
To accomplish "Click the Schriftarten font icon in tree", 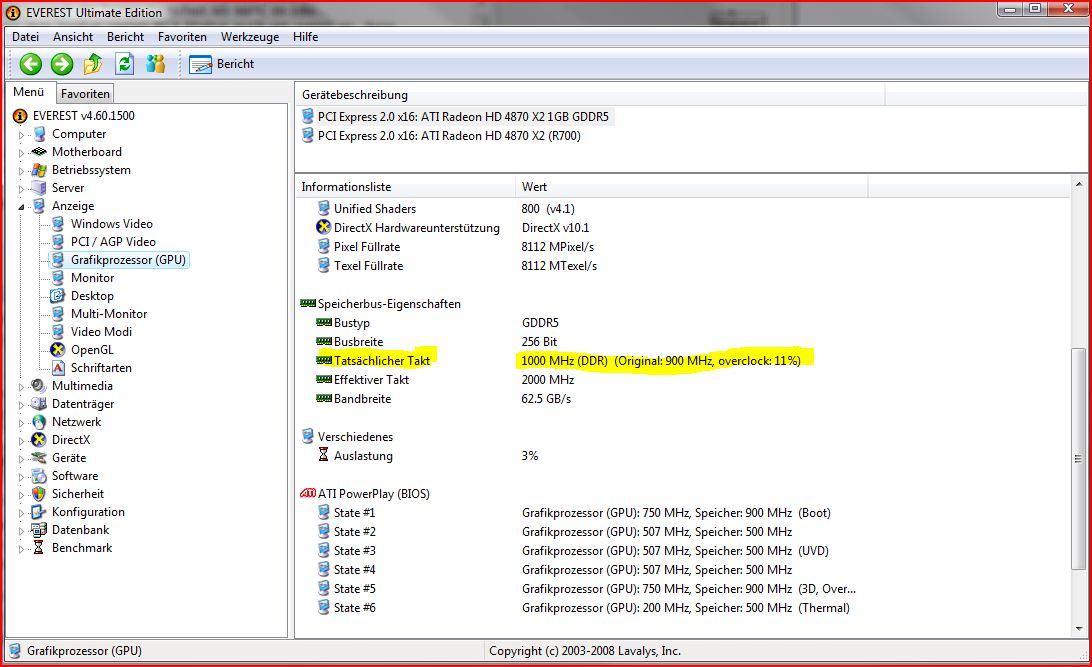I will pos(58,368).
